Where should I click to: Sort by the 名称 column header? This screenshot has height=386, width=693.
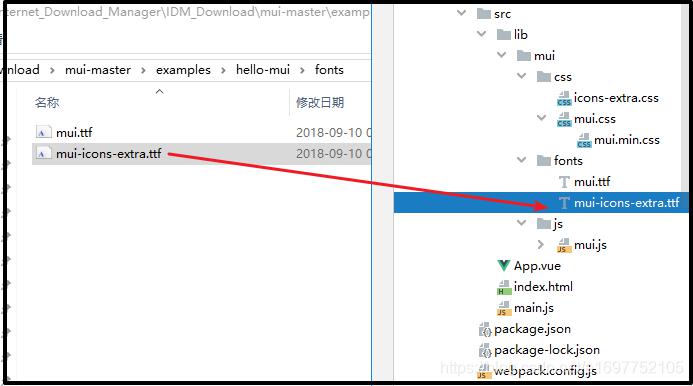pos(47,103)
